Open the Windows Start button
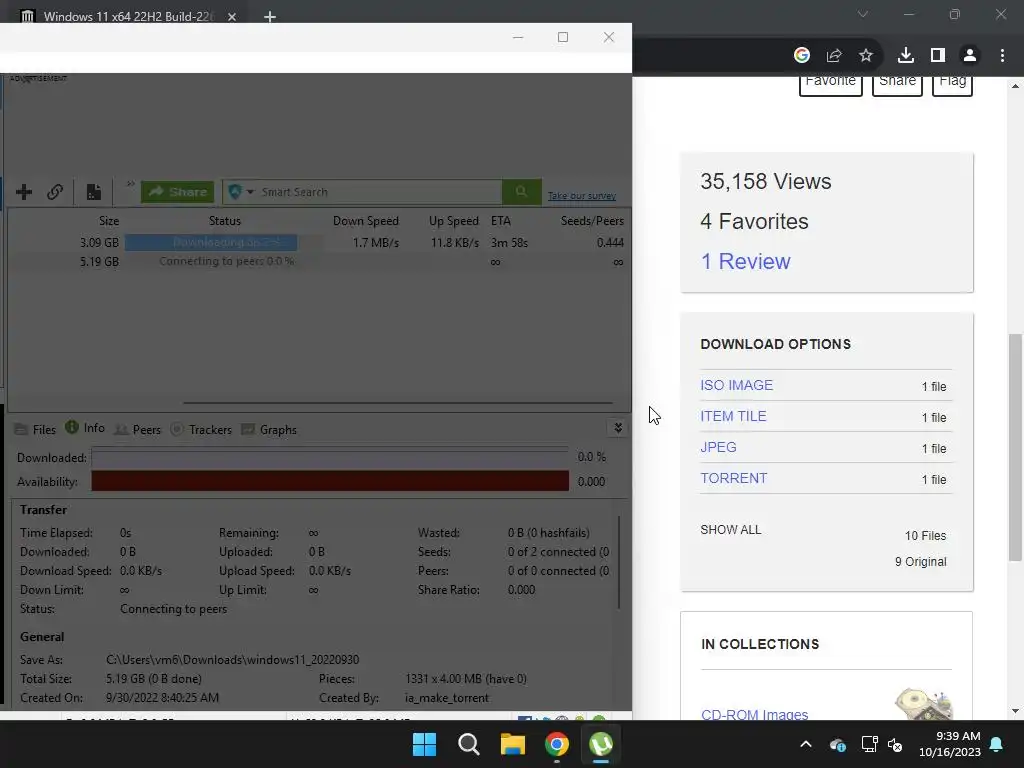Image resolution: width=1024 pixels, height=768 pixels. pos(424,744)
